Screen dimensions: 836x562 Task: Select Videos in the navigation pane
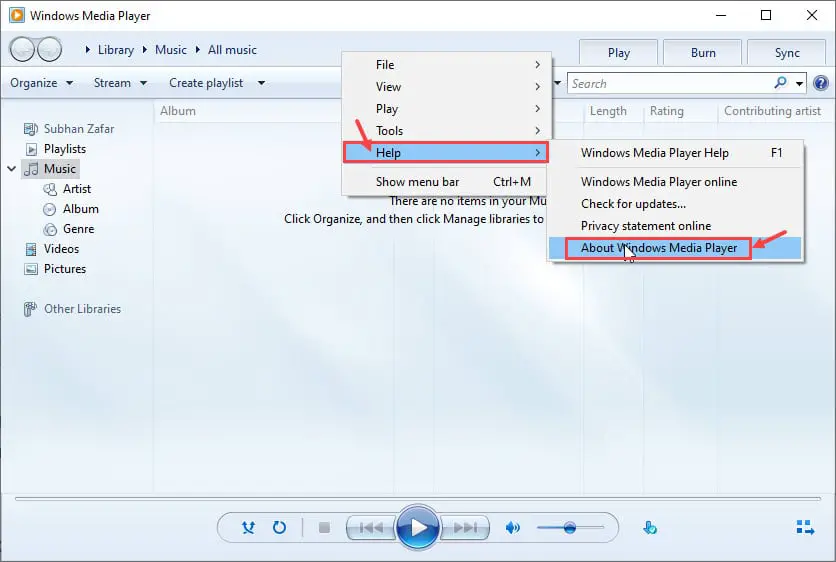pyautogui.click(x=52, y=249)
